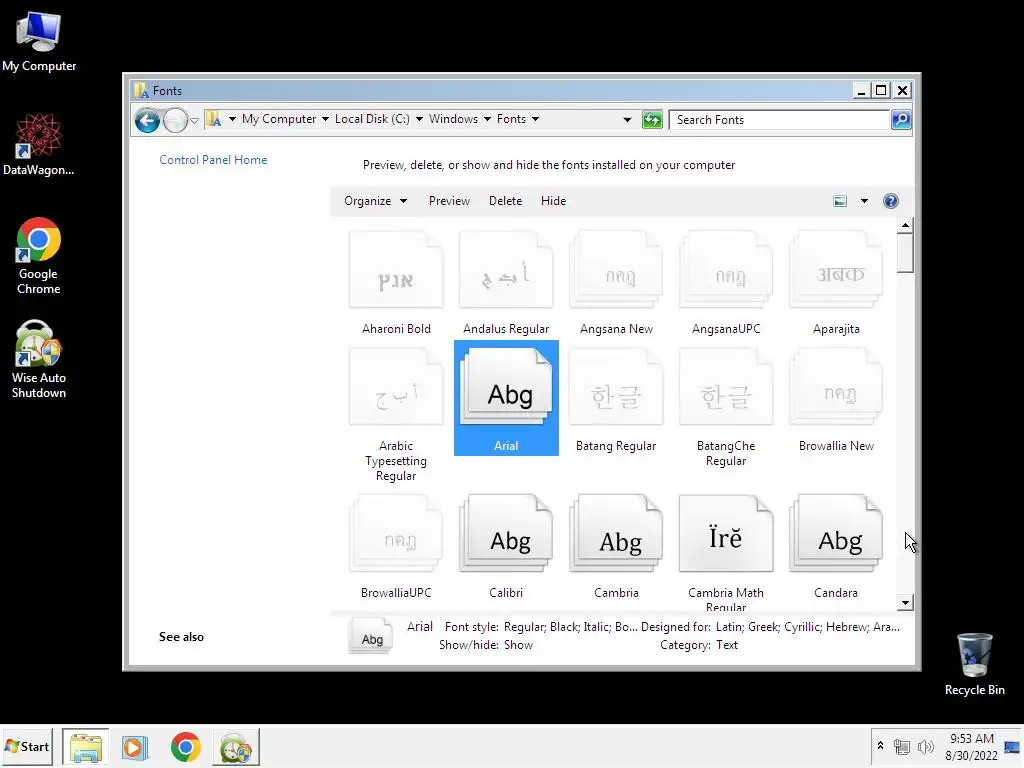
Task: Click the search magnifier icon
Action: [901, 120]
